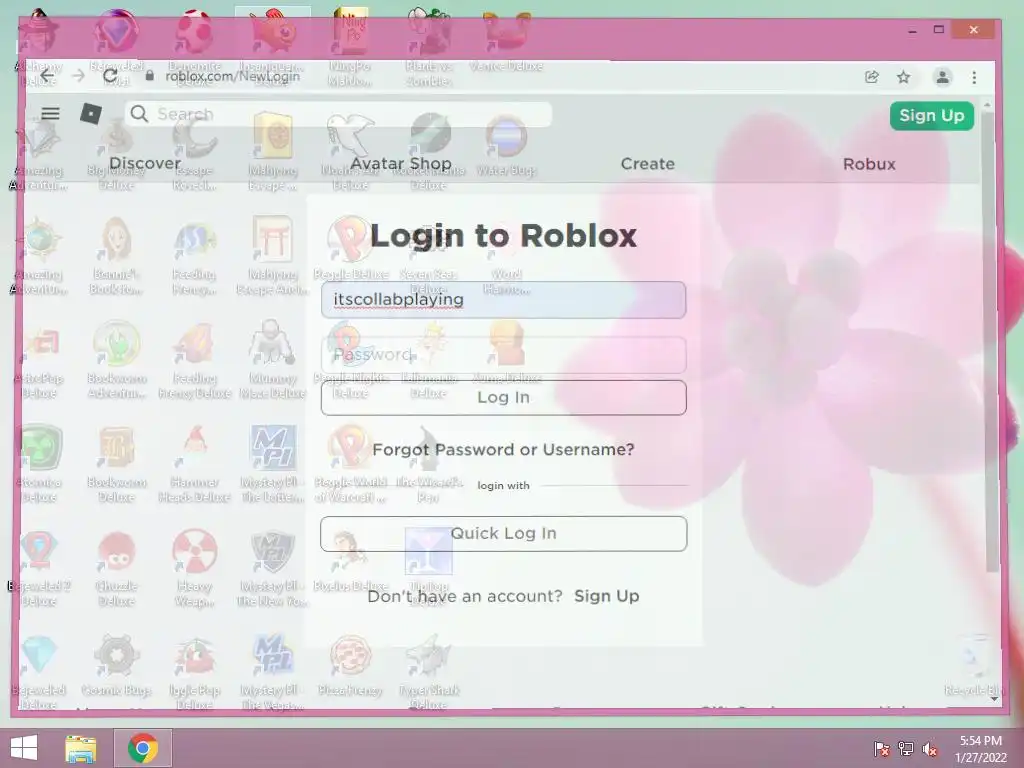Select the faded Bejeweled 2 Deluxe shortcut

(x=39, y=568)
